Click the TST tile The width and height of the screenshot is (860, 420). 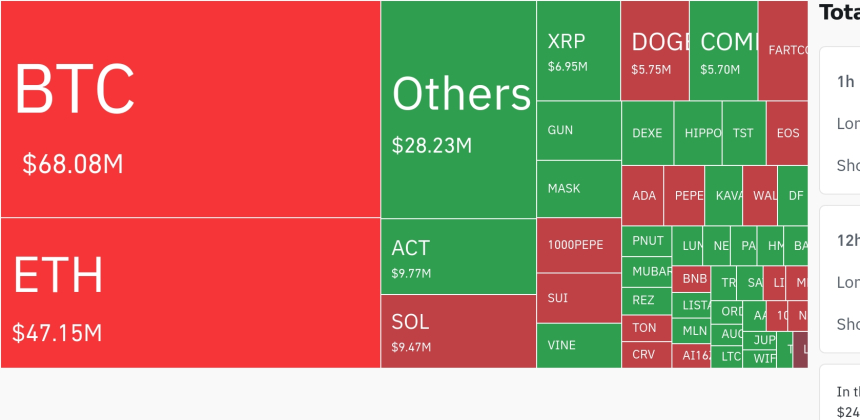pos(743,133)
